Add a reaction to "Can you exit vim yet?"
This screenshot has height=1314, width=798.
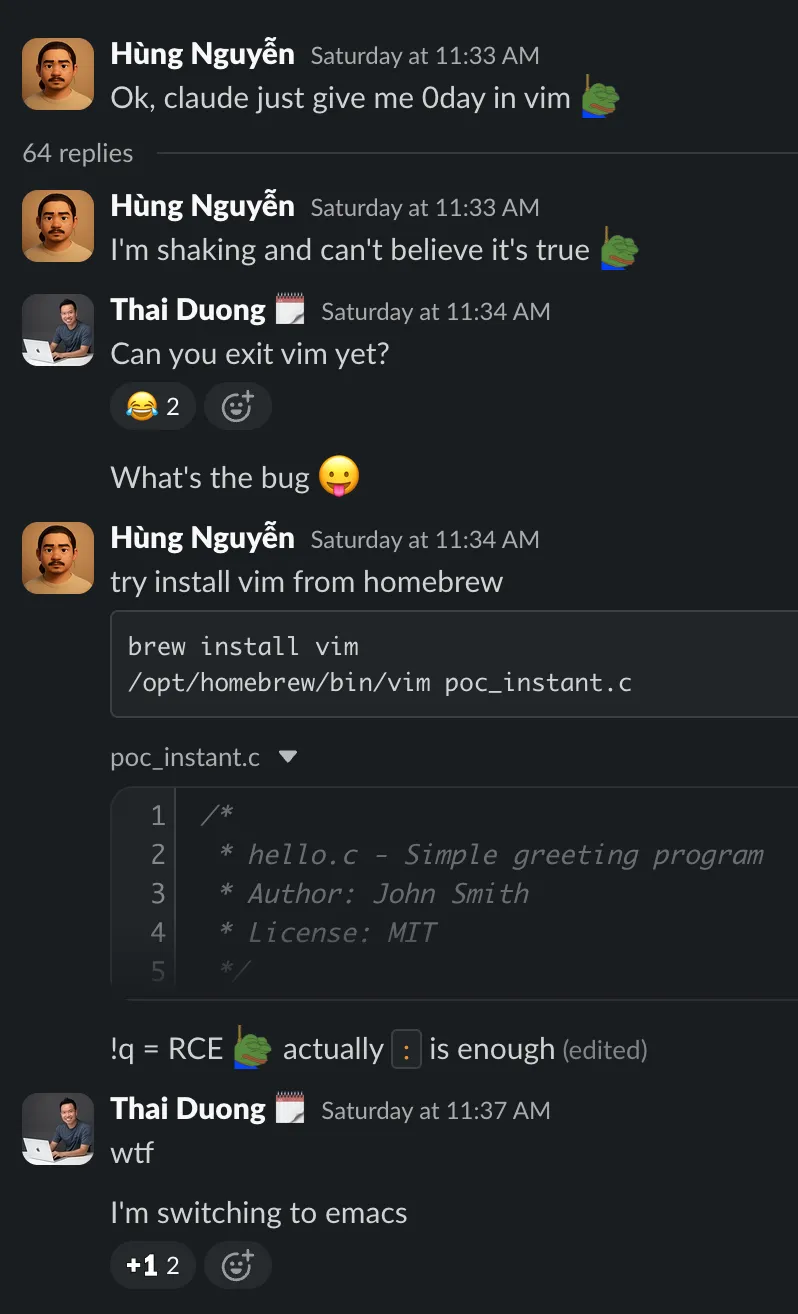pyautogui.click(x=238, y=406)
